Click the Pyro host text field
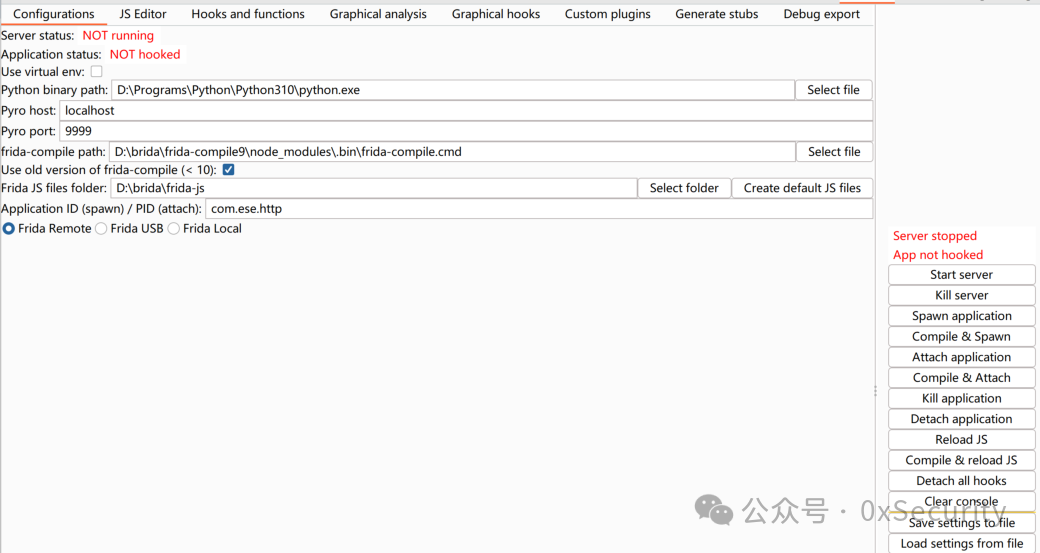Image resolution: width=1040 pixels, height=553 pixels. tap(466, 110)
